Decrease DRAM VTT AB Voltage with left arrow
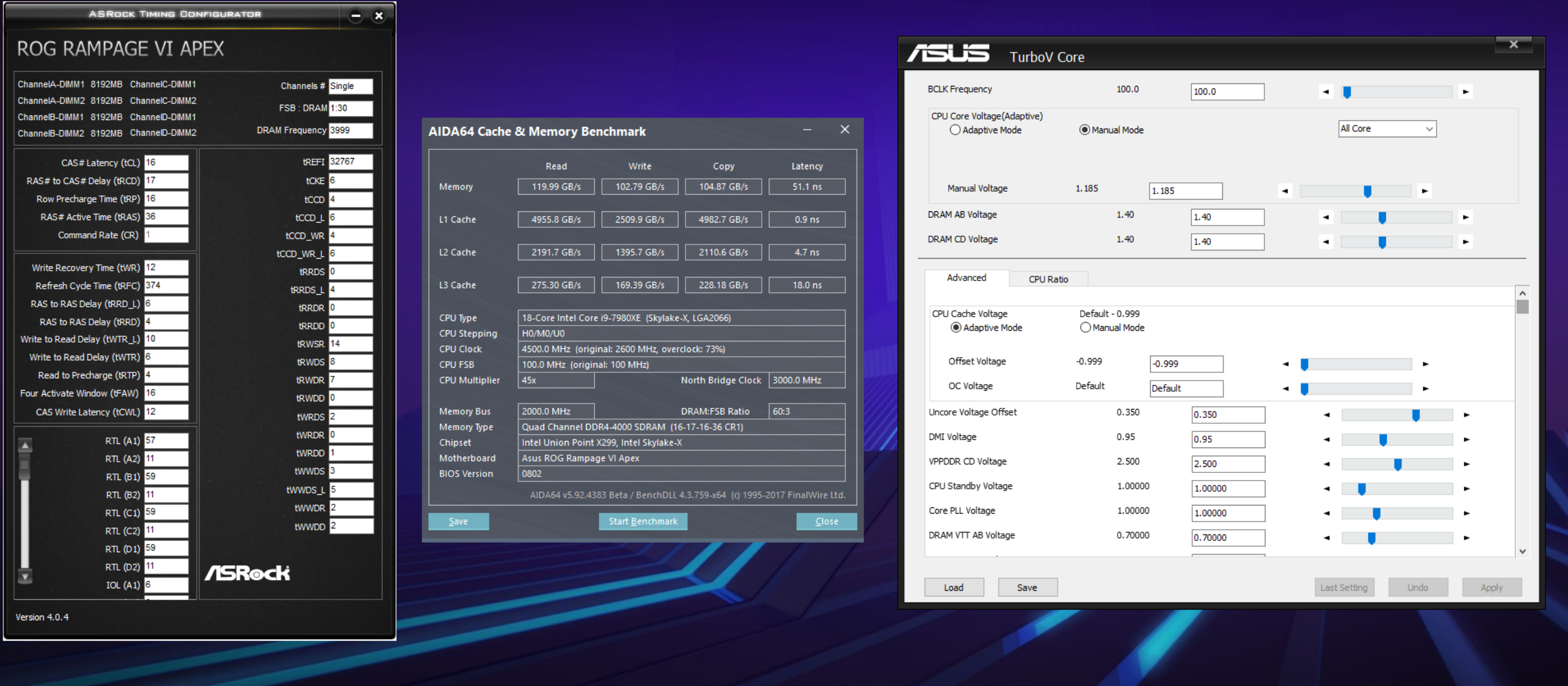Image resolution: width=1568 pixels, height=686 pixels. click(1326, 538)
